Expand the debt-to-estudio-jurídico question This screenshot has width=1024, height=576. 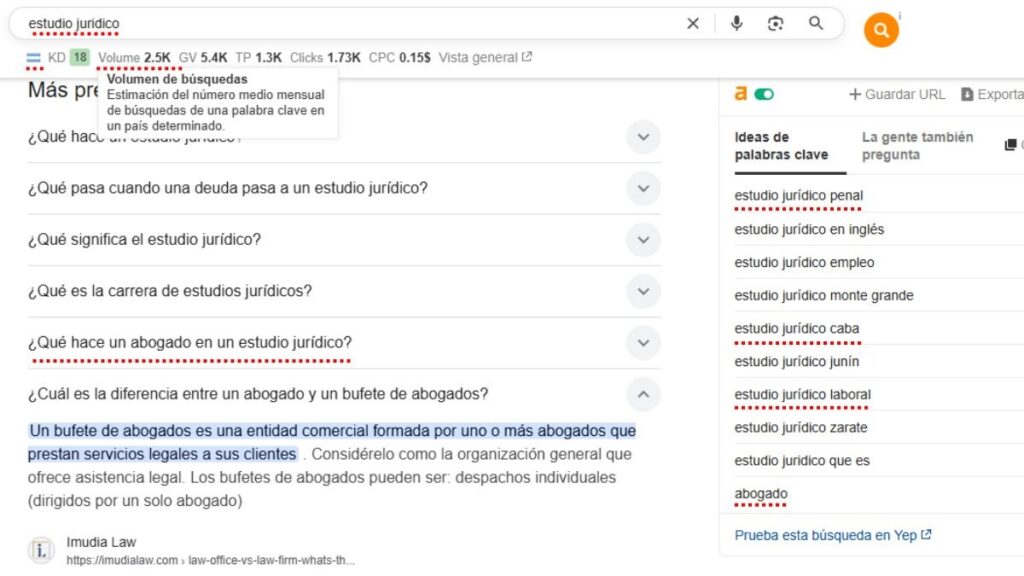tap(643, 188)
